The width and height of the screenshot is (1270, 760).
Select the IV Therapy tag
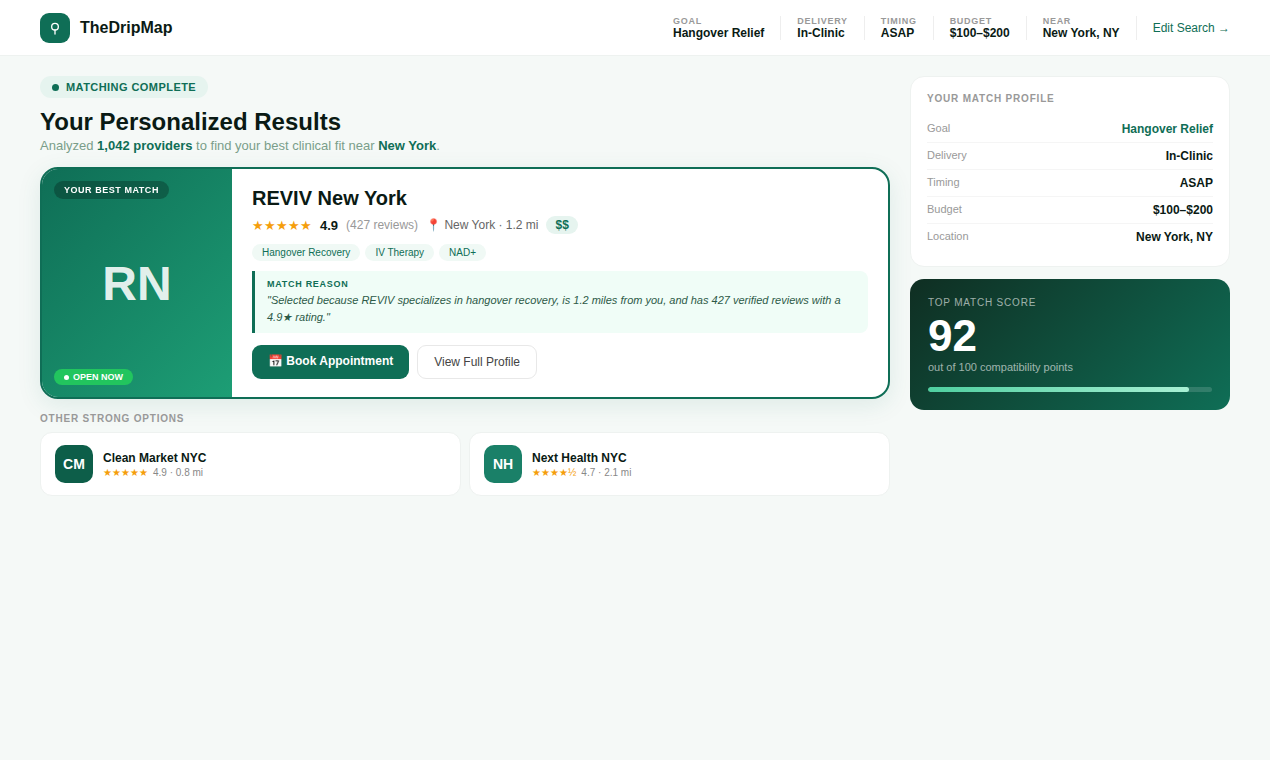(399, 252)
